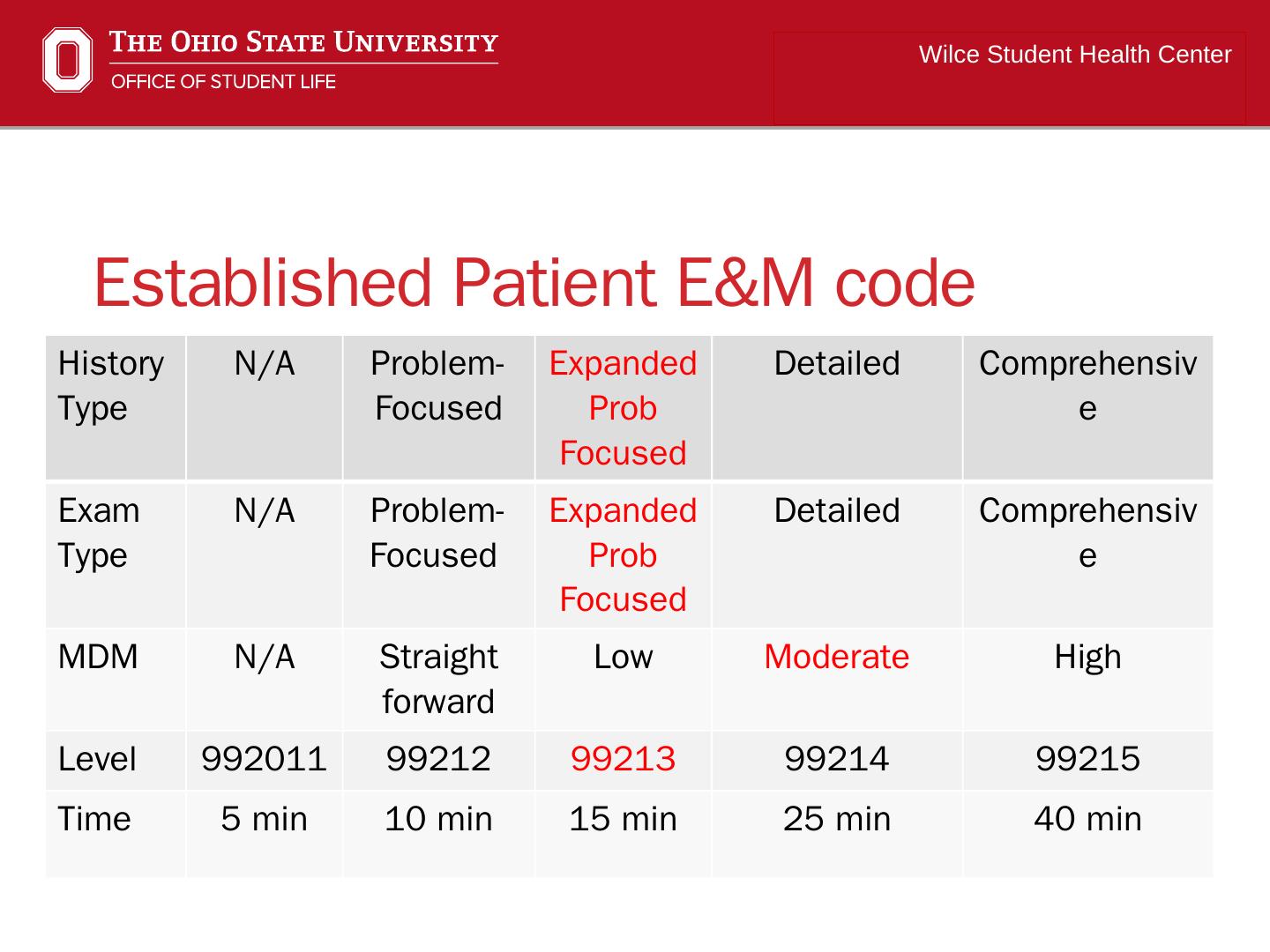Screen dimensions: 1270x952
Task: Select the Time row header cell
Action: point(115,833)
